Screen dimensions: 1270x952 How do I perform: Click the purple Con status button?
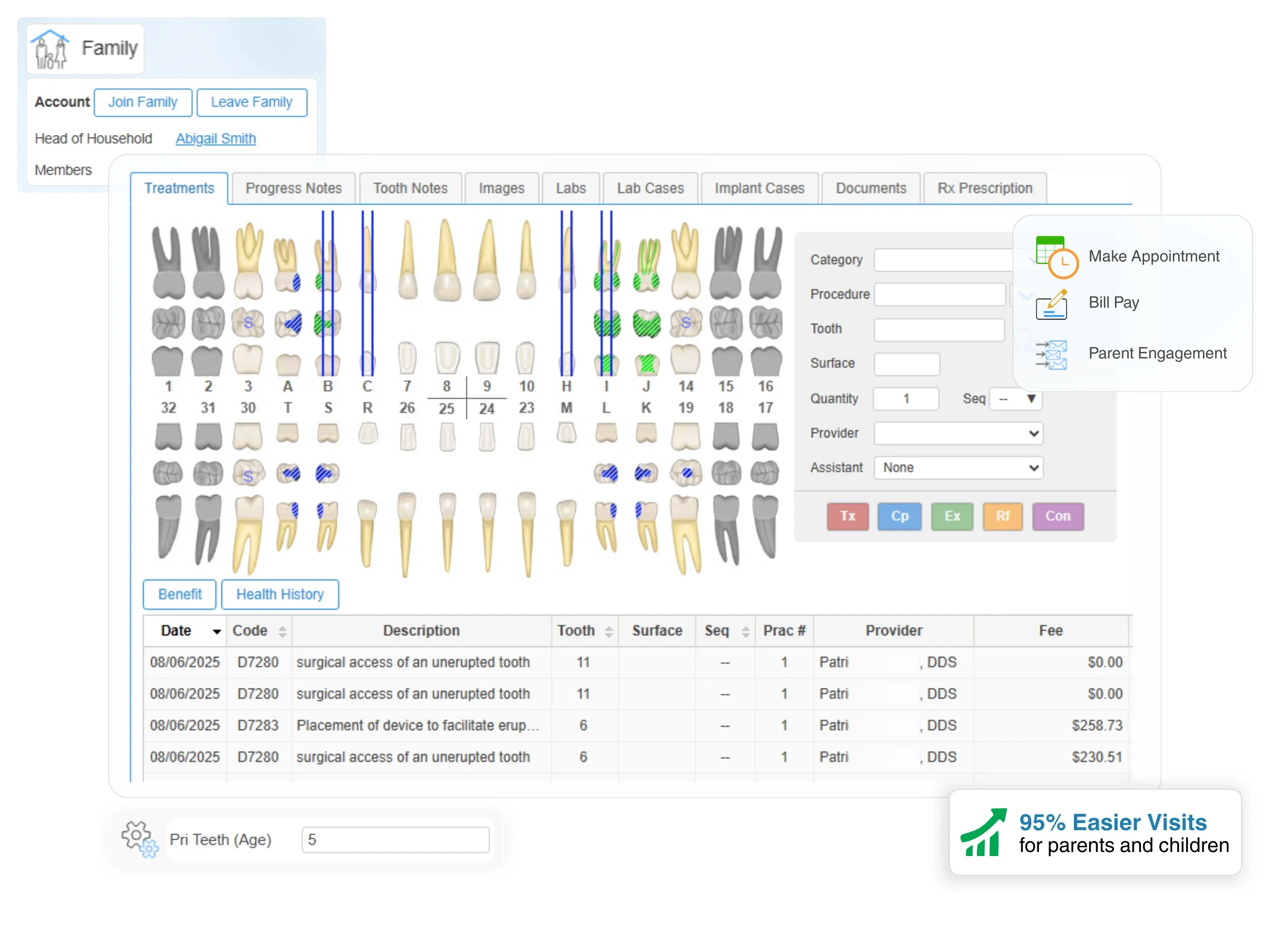[x=1058, y=516]
